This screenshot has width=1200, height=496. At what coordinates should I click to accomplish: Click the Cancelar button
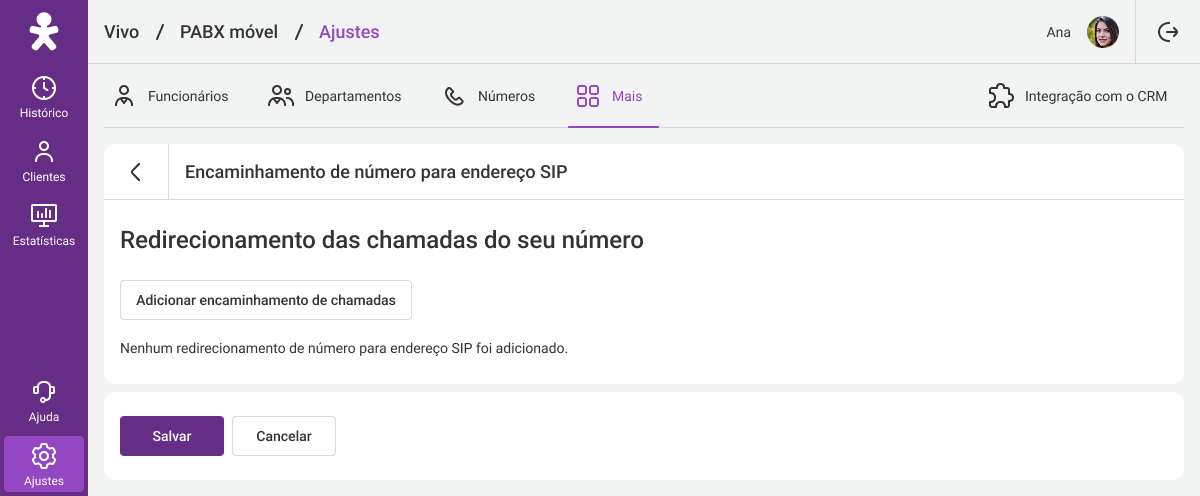[x=284, y=436]
